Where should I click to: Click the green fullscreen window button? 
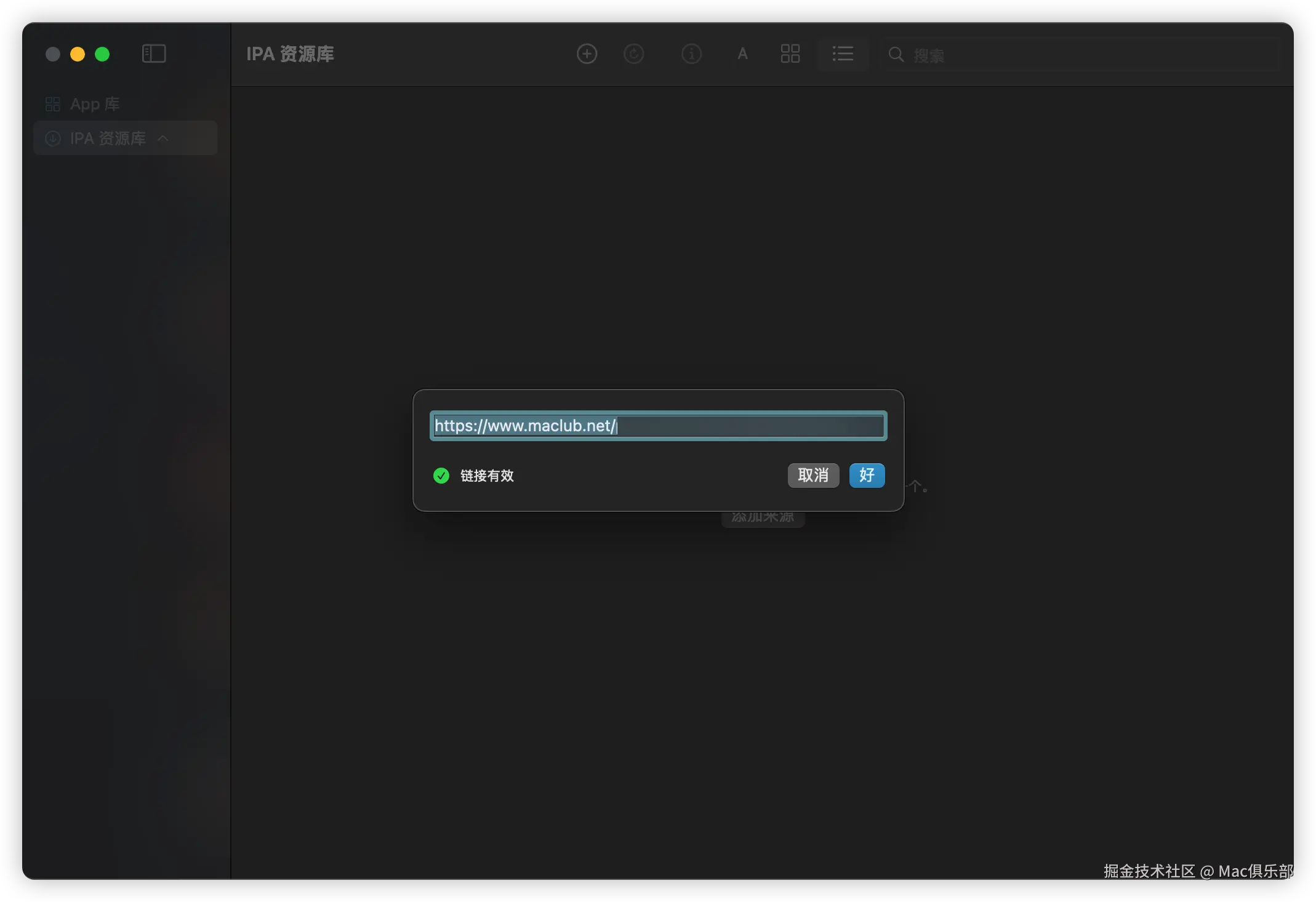(x=102, y=54)
